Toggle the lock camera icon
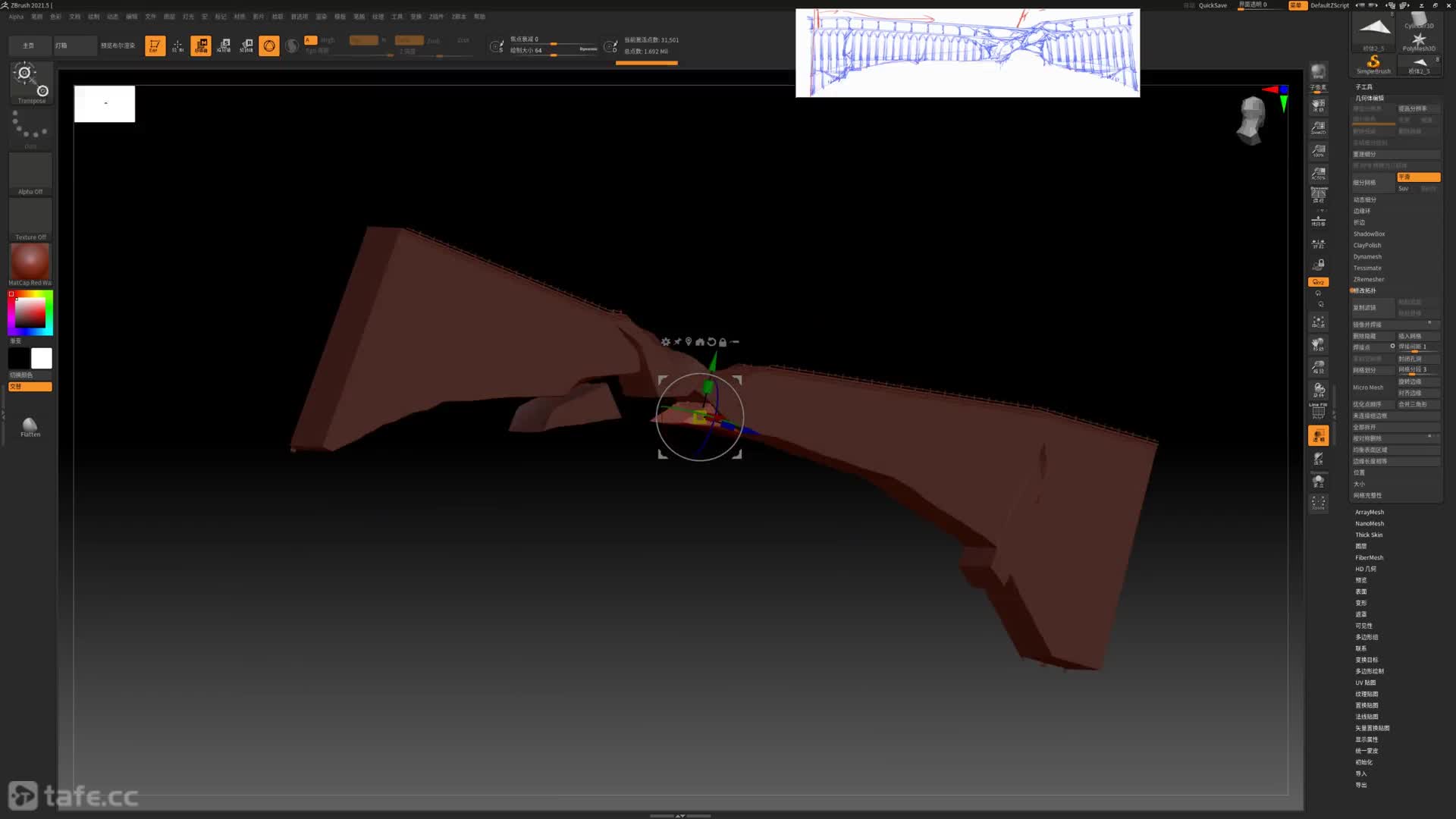Screen dimensions: 1456x819 [1319, 265]
